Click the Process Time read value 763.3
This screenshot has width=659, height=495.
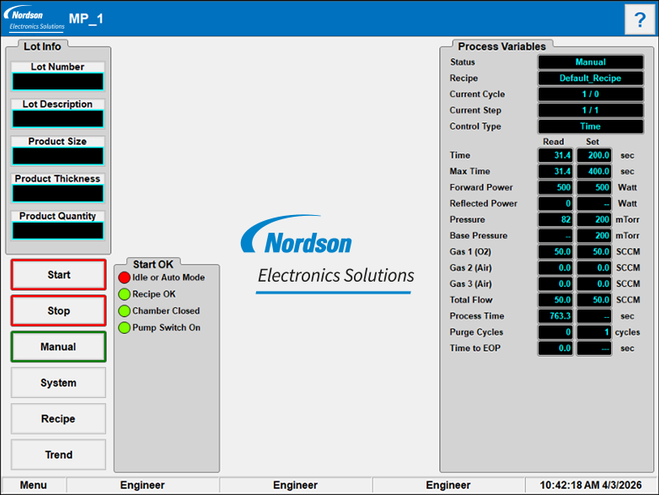coord(556,316)
